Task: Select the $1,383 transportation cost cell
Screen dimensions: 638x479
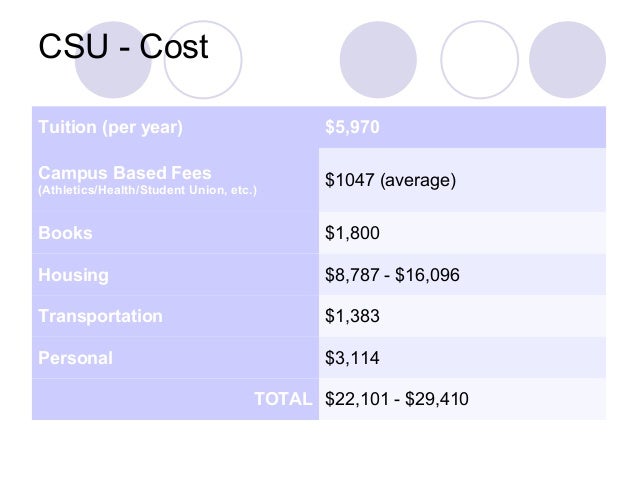Action: [462, 316]
